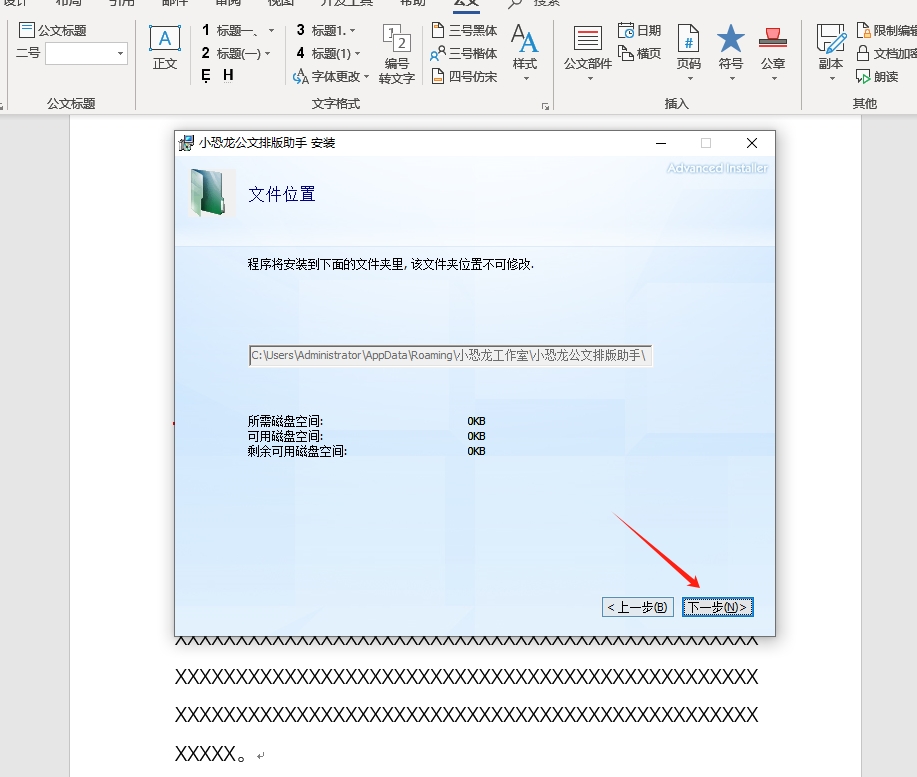Switch to the 视图 ribbon tab
Viewport: 917px width, 777px height.
pos(279,3)
